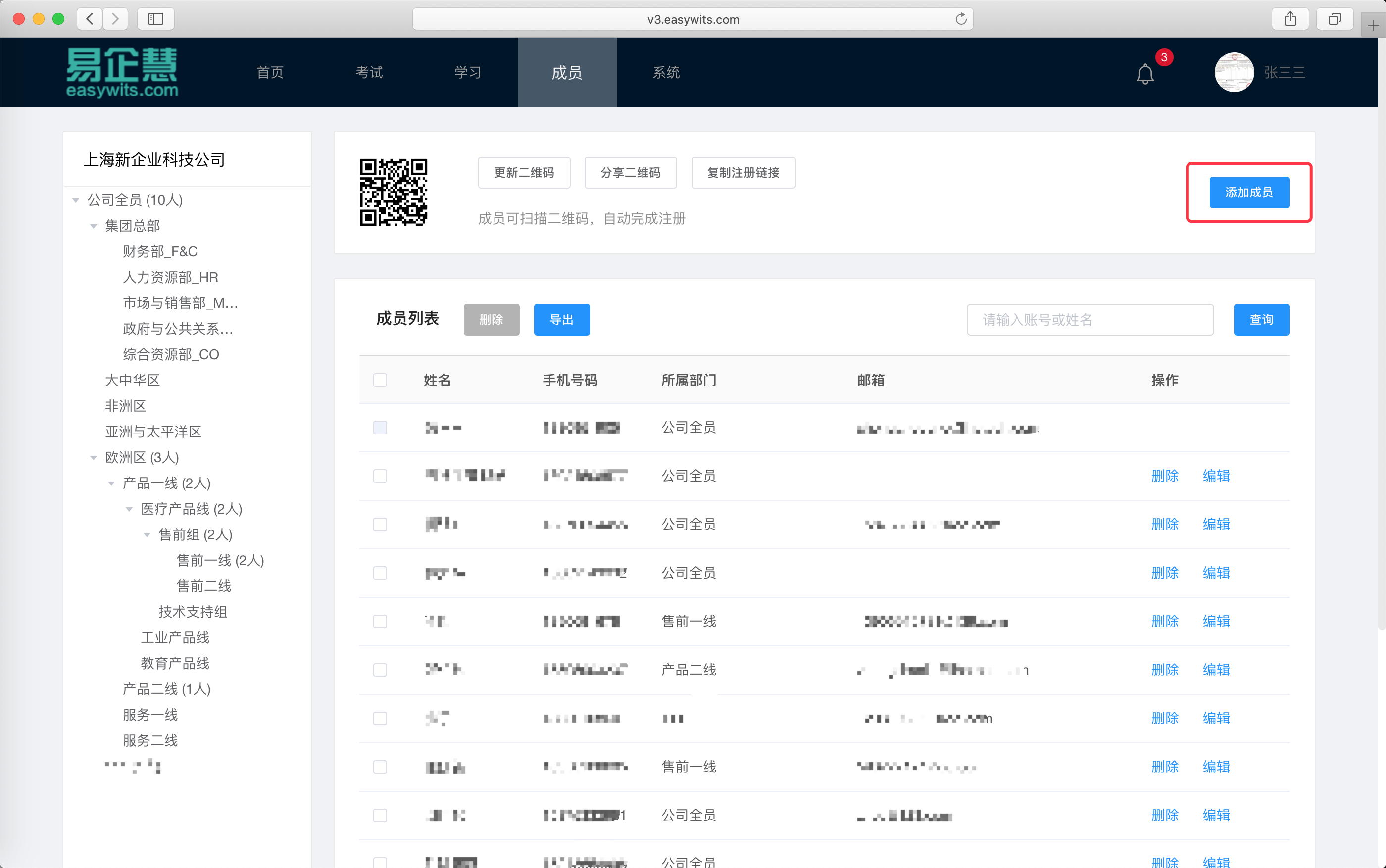Reload the page with refresh icon
1386x868 pixels.
[961, 19]
